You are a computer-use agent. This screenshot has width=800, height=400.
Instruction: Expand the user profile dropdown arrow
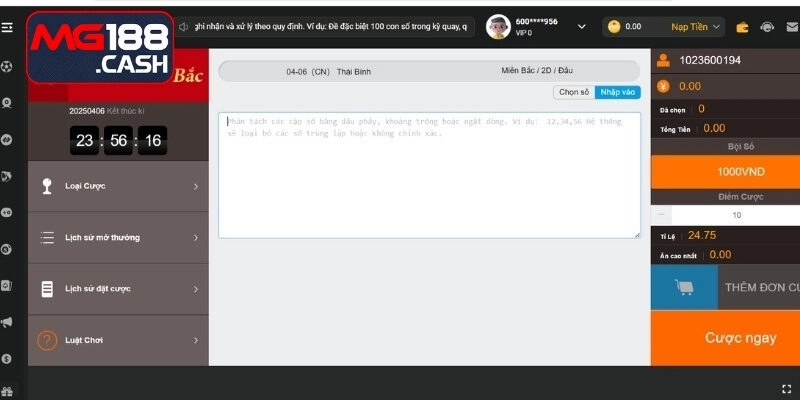point(582,27)
